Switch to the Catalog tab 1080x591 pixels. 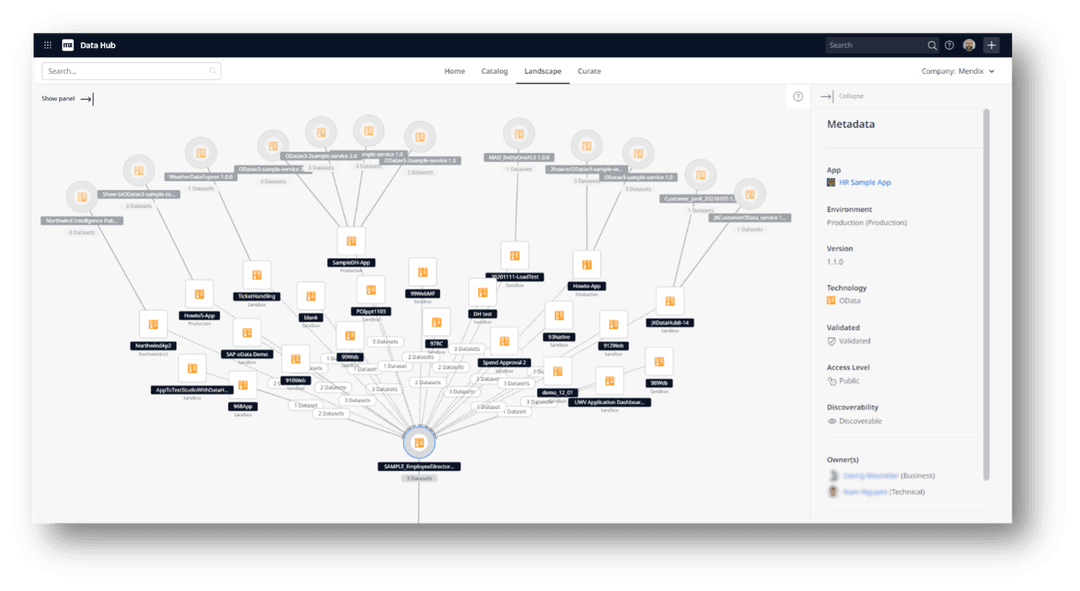(495, 72)
